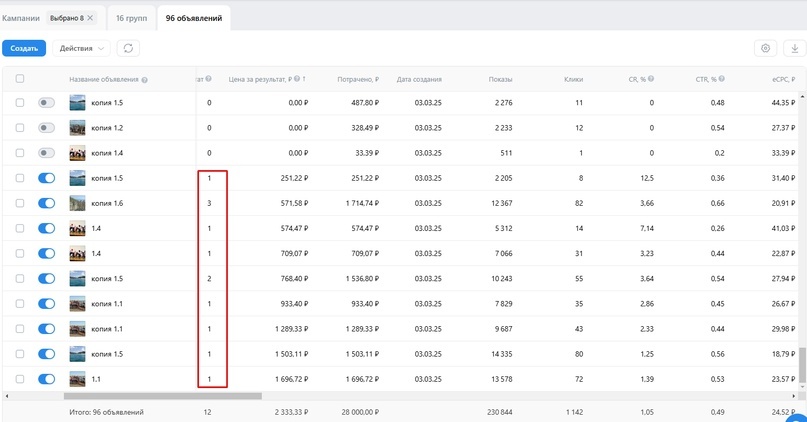807x422 pixels.
Task: Enable paused 'копия 1.5' spending 487,80 ₽
Action: point(46,102)
